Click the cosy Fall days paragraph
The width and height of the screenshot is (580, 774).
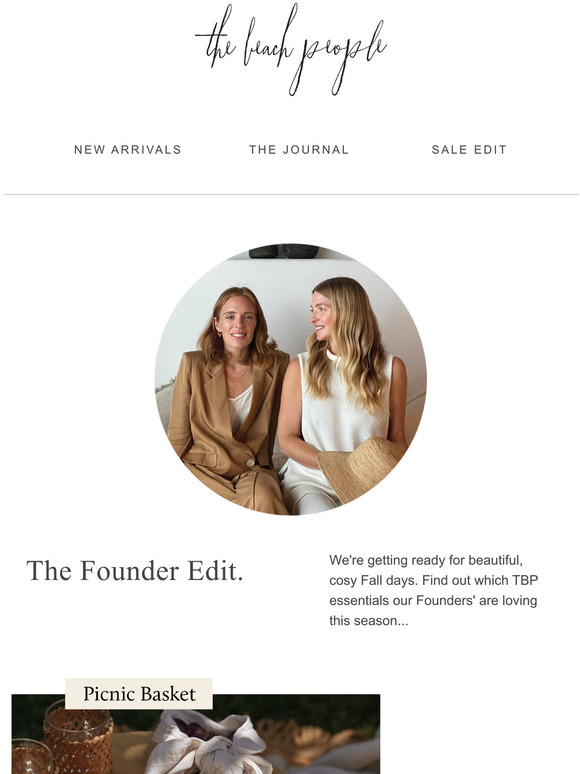coord(433,590)
